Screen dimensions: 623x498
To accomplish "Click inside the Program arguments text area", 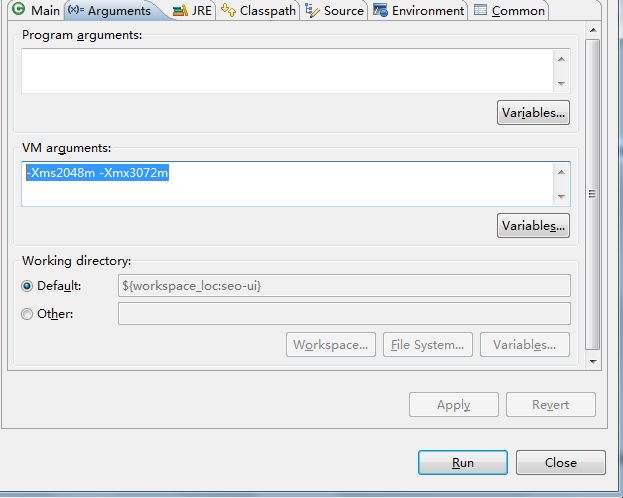I will 287,71.
